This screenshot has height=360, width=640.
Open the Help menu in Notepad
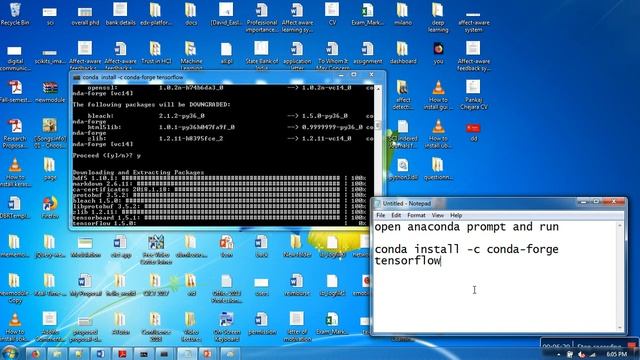456,215
